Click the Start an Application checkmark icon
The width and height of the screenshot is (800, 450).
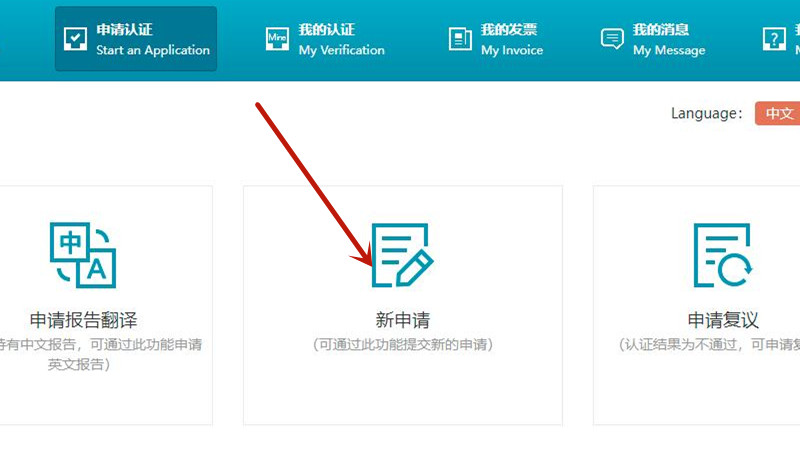coord(76,39)
